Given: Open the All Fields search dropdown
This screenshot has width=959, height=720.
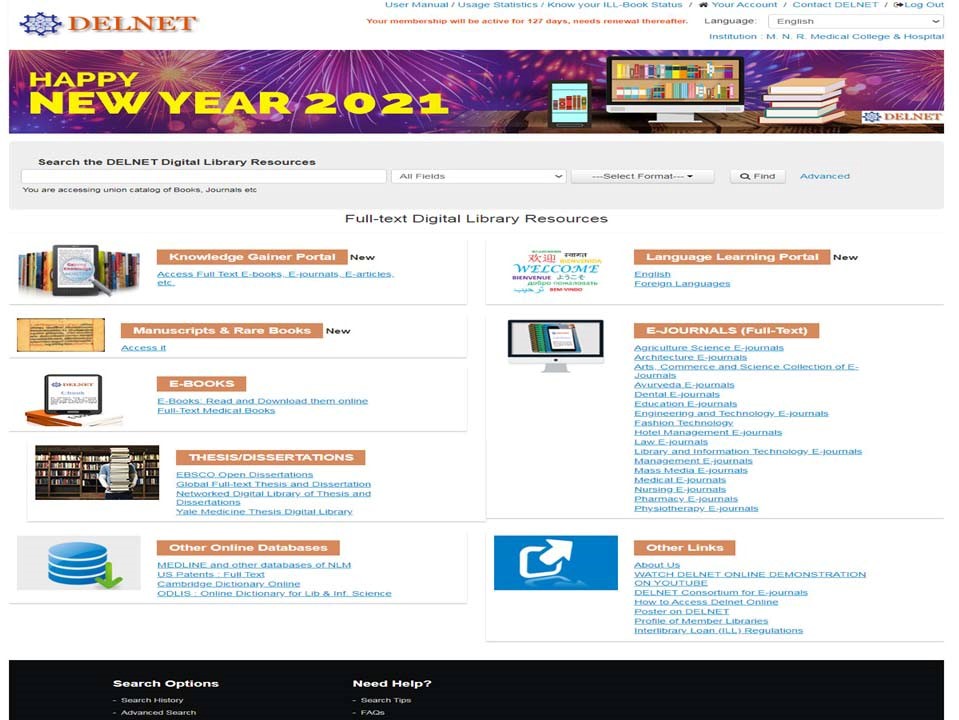Looking at the screenshot, I should click(x=479, y=176).
